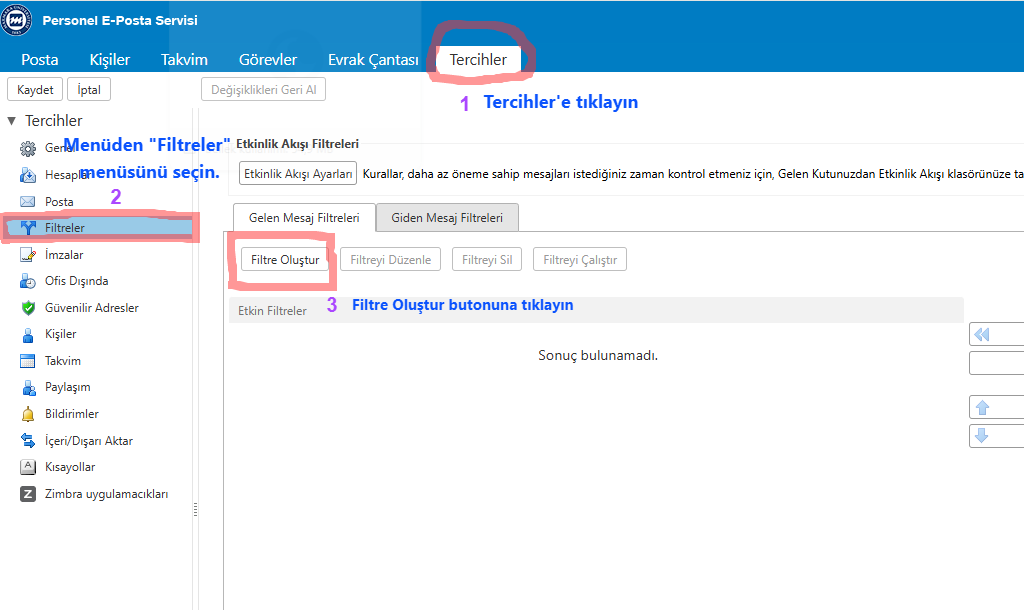Click the sidebar splitter grip handle
Image resolution: width=1024 pixels, height=610 pixels.
pos(195,509)
